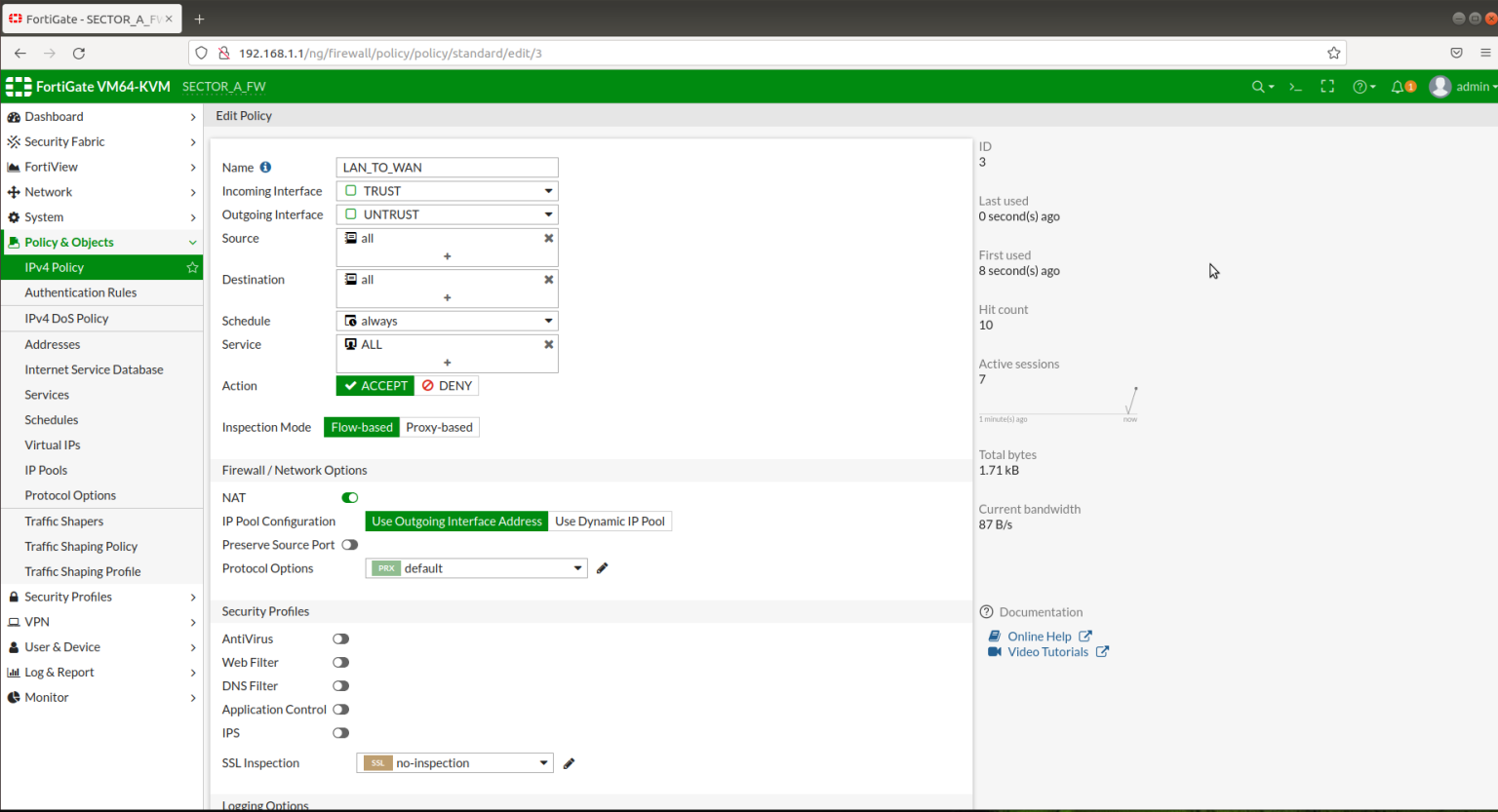Click the favorite star beside IPv4 Policy
1498x812 pixels.
coord(192,267)
